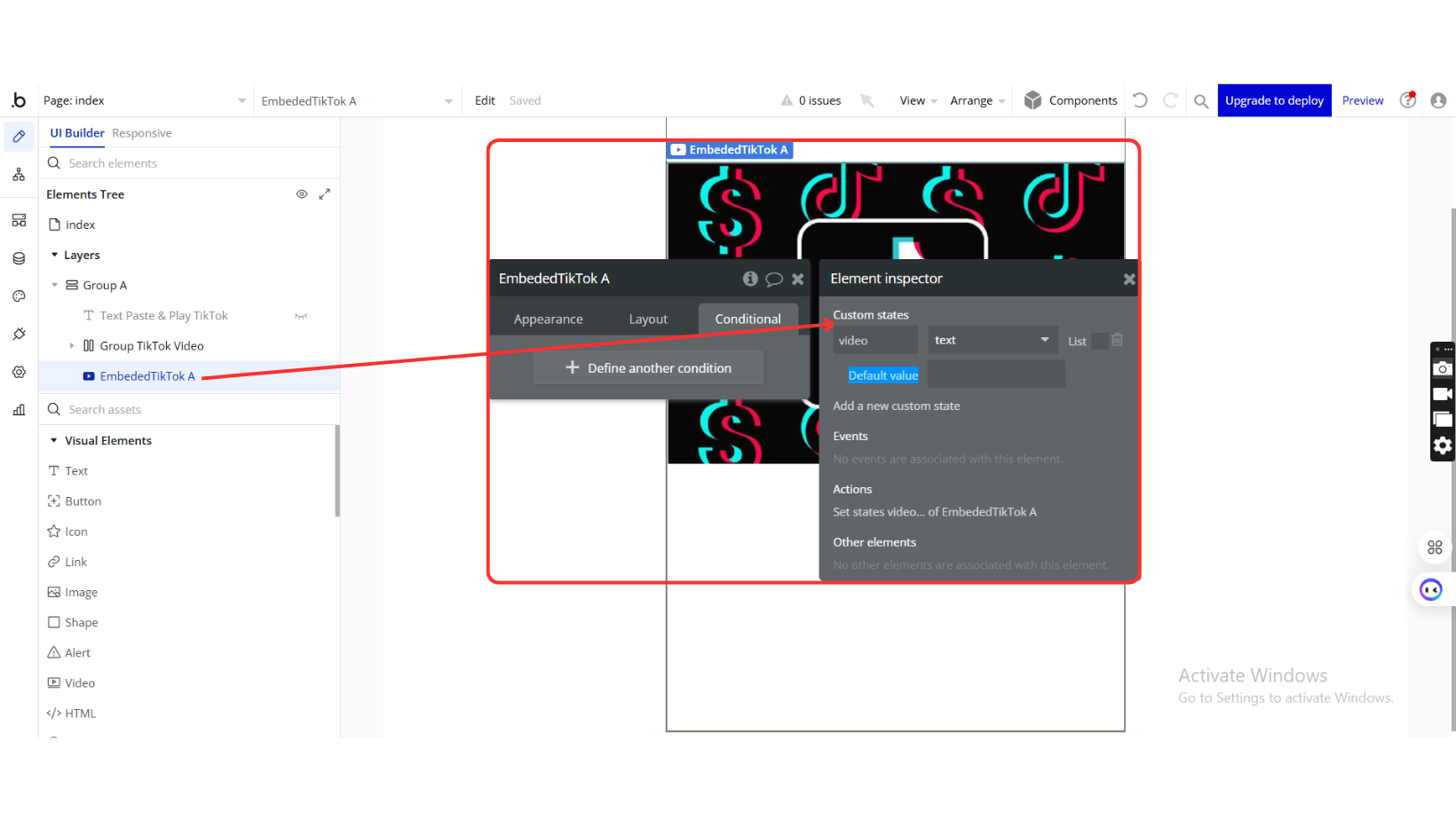Screen dimensions: 1456x820
Task: Close the Element inspector panel
Action: click(1129, 279)
